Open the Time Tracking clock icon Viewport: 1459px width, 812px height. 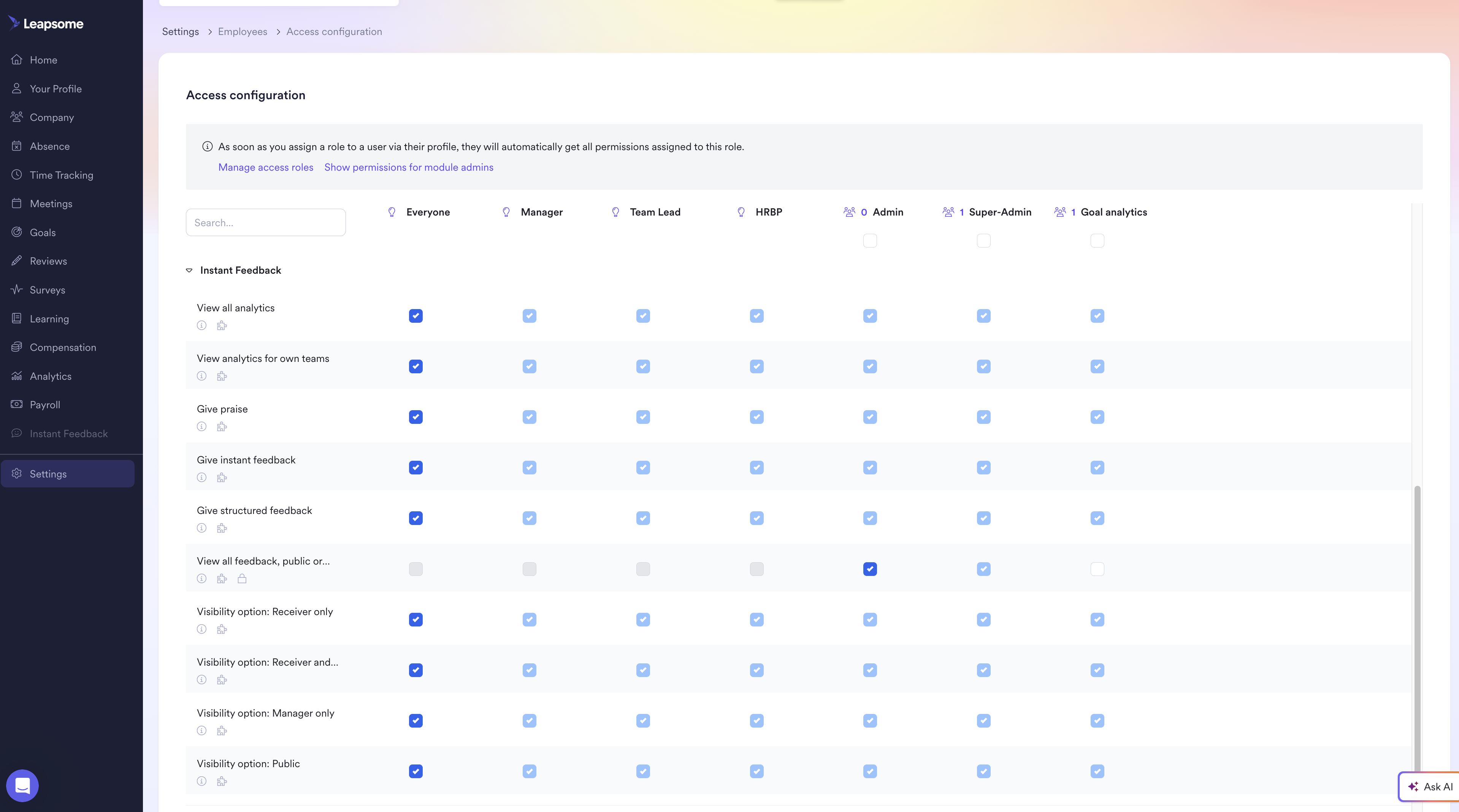[x=17, y=175]
